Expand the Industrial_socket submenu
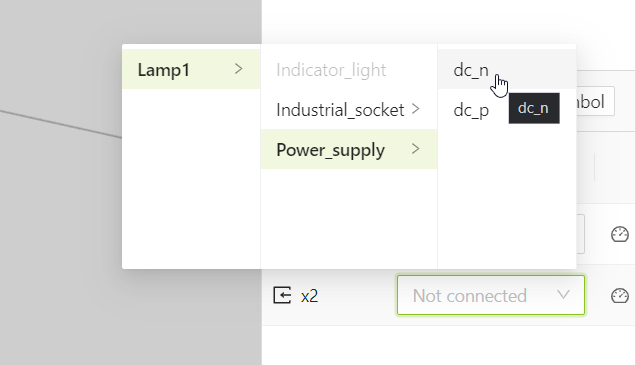 349,110
